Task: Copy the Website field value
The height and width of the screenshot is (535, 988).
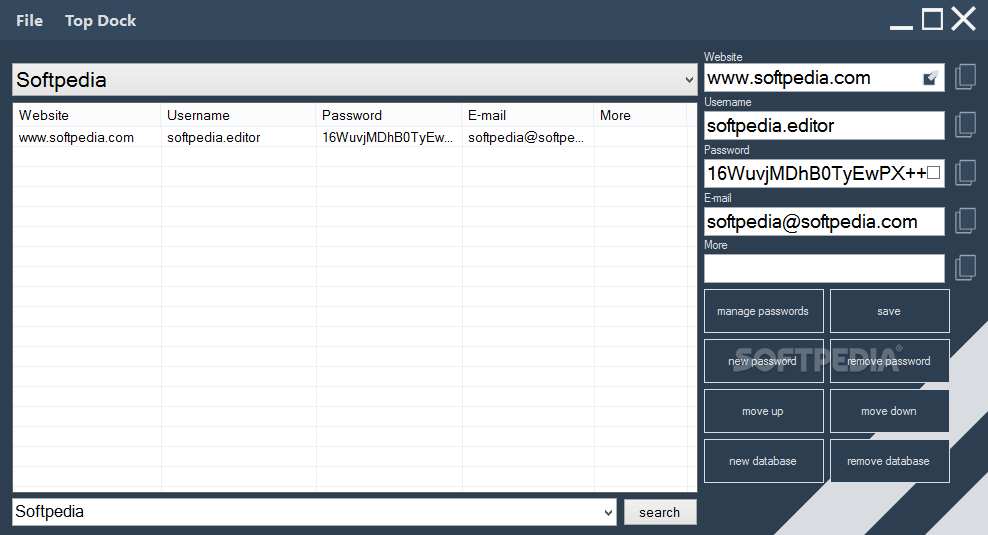Action: (x=965, y=77)
